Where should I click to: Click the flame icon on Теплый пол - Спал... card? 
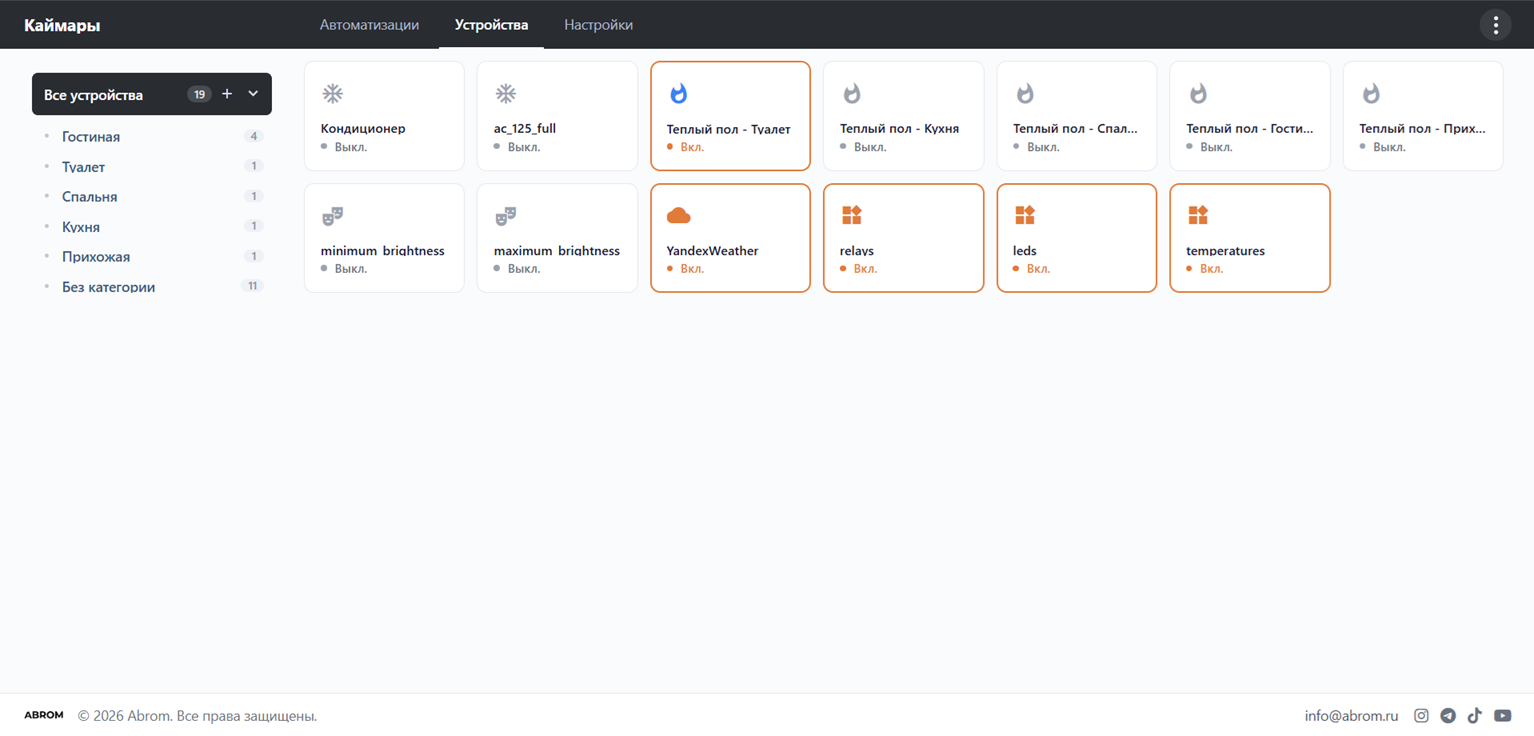click(x=1025, y=93)
